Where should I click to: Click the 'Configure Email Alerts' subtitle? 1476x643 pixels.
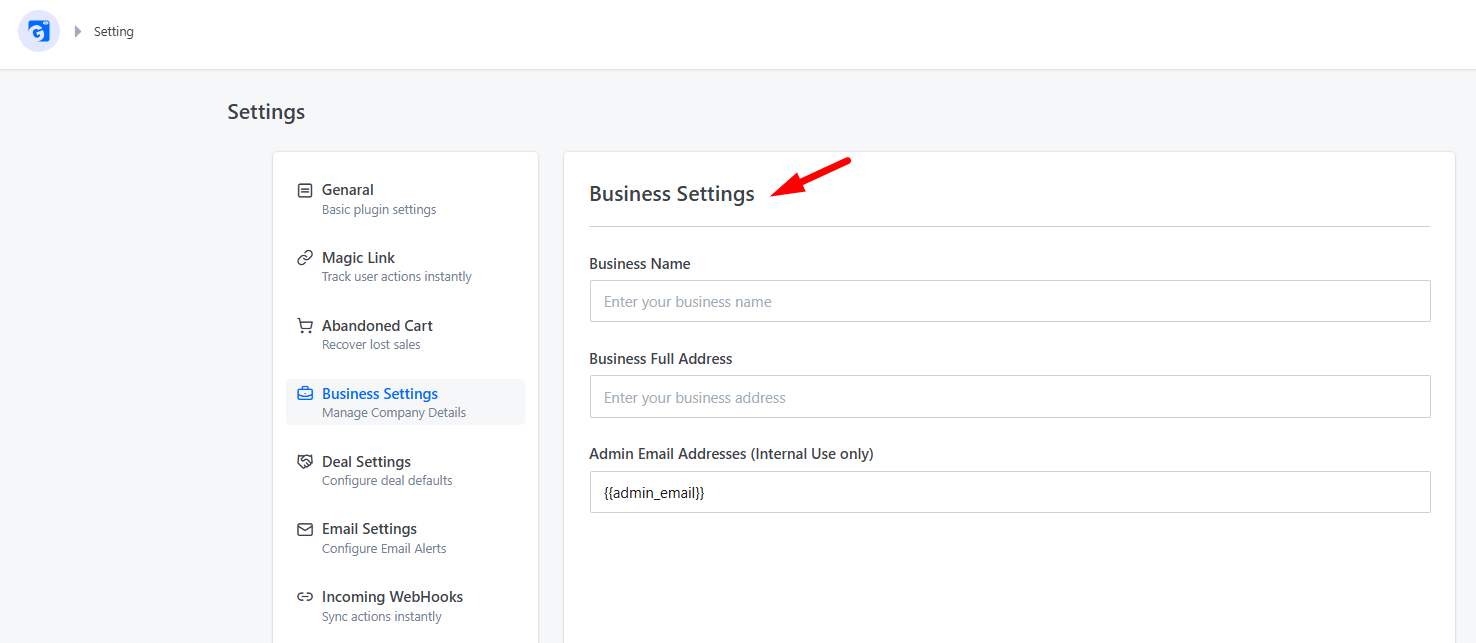tap(384, 549)
